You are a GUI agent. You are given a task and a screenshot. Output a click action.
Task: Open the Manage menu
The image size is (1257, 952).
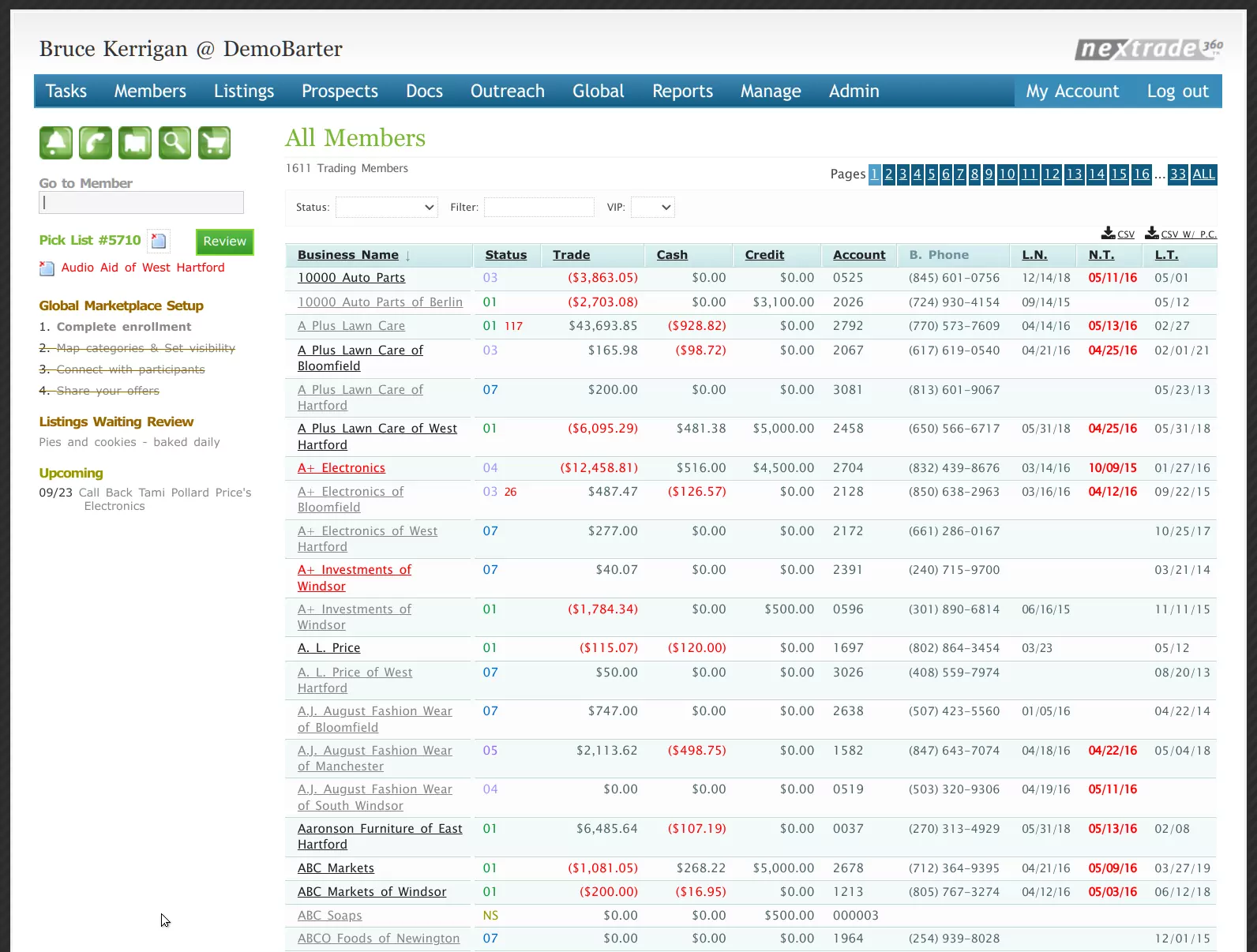point(771,92)
